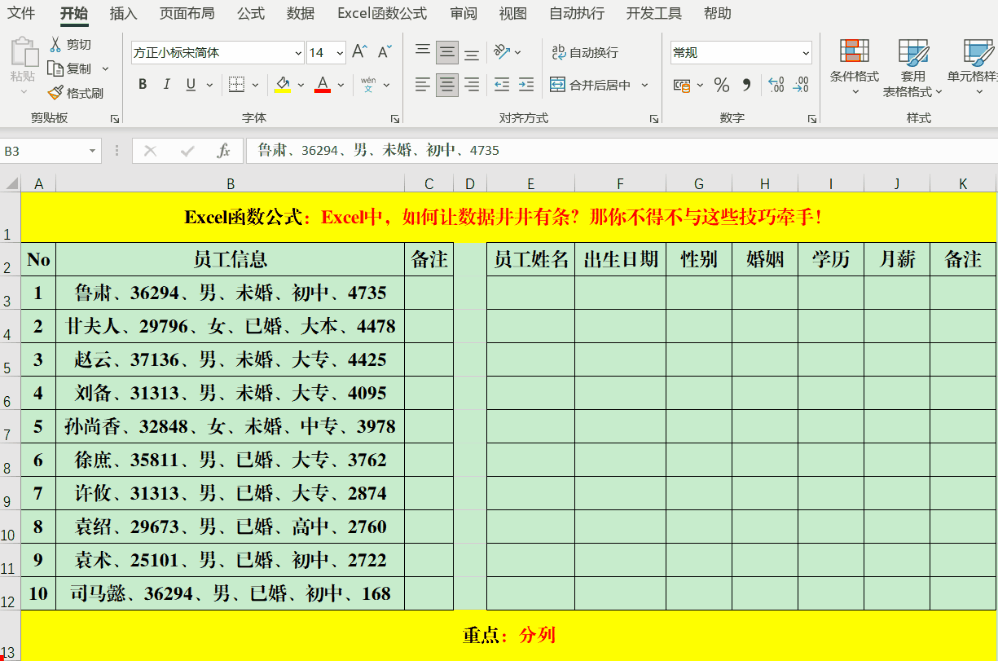Confirm formula entry checkmark icon
The image size is (998, 661).
click(187, 151)
